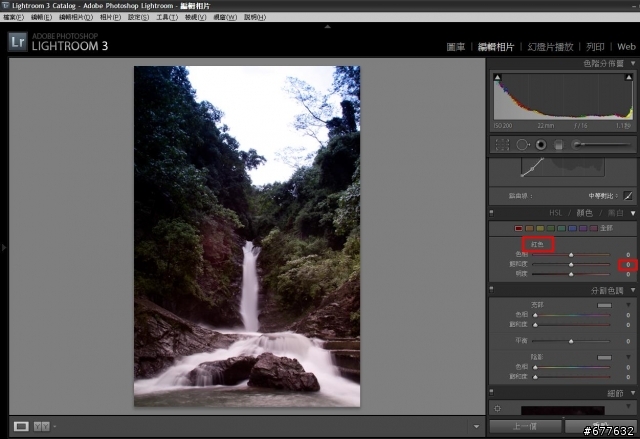Toggle the HSL panel on/off switch
This screenshot has width=640, height=439.
pyautogui.click(x=491, y=213)
